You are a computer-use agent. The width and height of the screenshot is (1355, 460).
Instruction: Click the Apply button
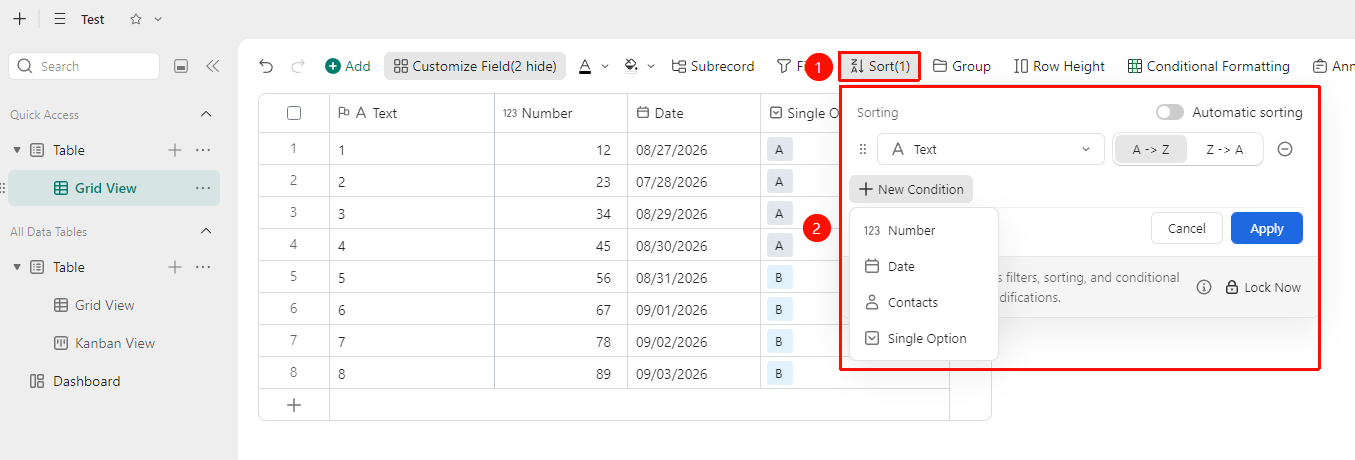1266,228
